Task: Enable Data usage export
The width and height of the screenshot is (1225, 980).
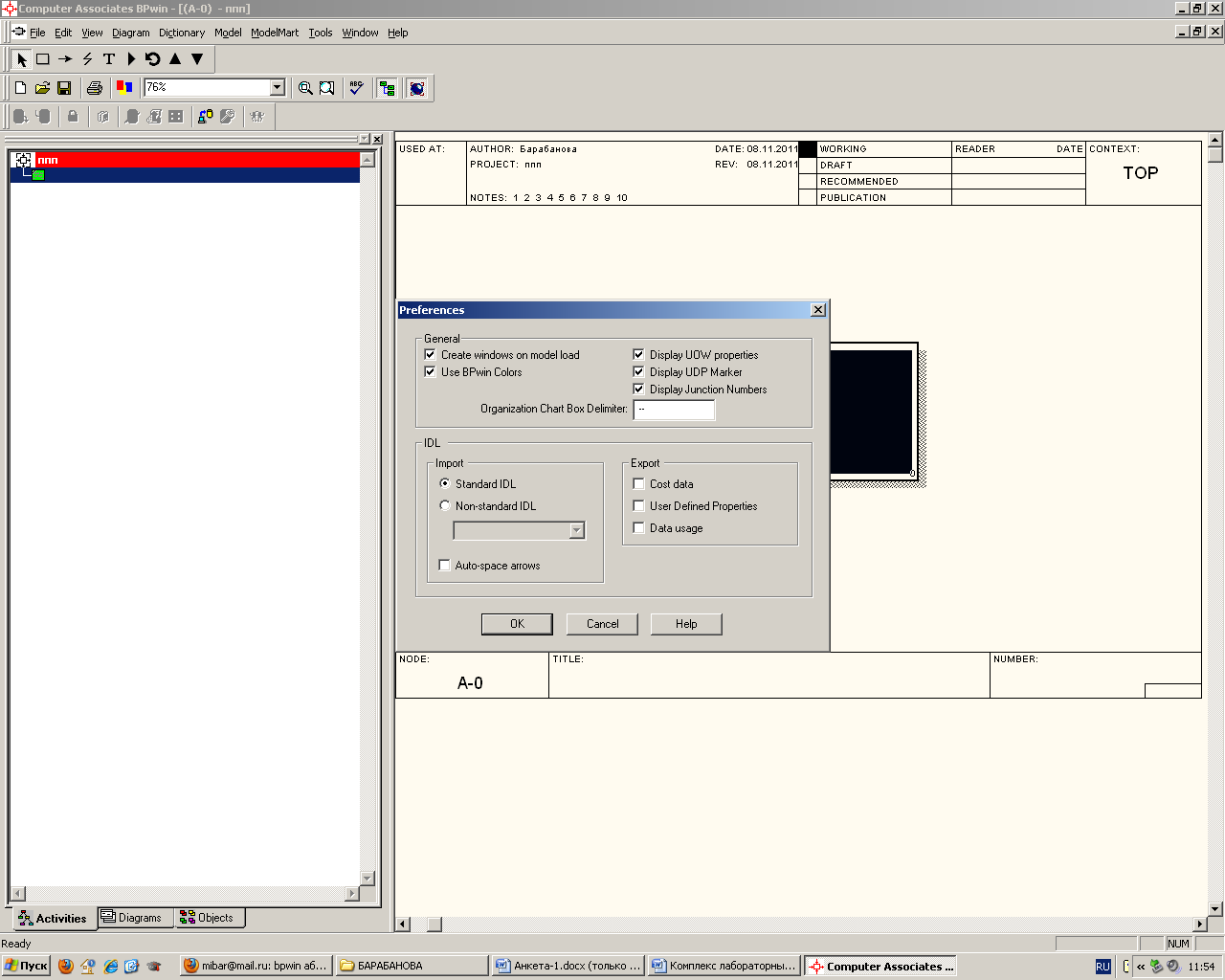Action: (638, 527)
